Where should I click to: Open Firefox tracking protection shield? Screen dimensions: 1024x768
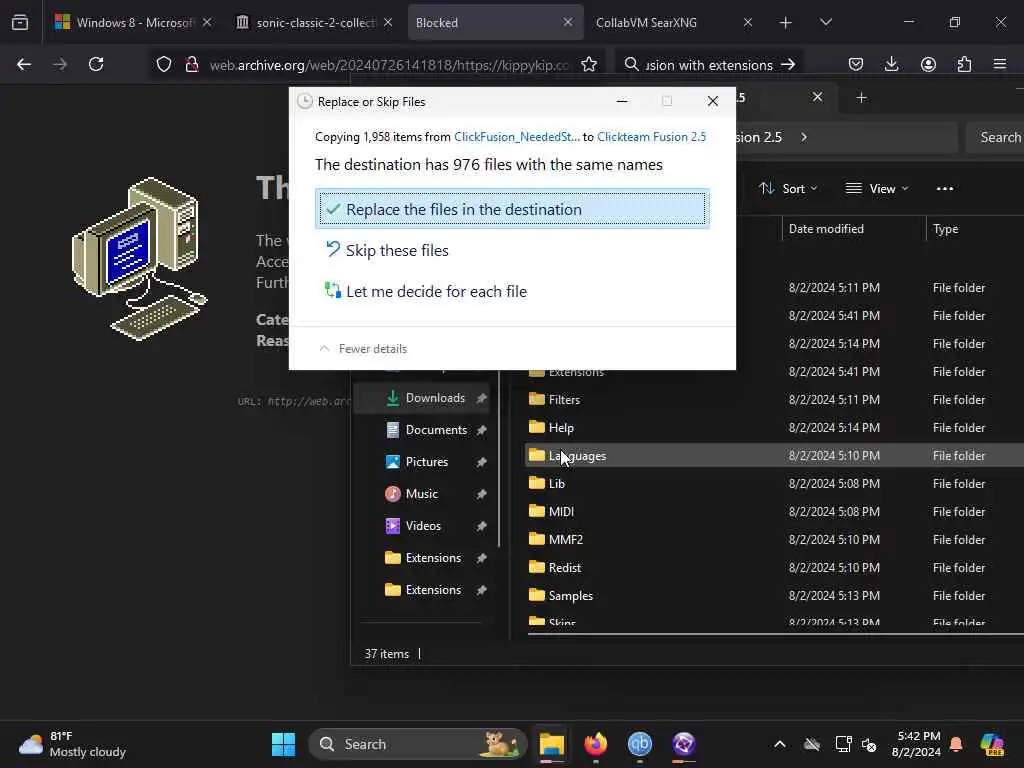pos(163,65)
